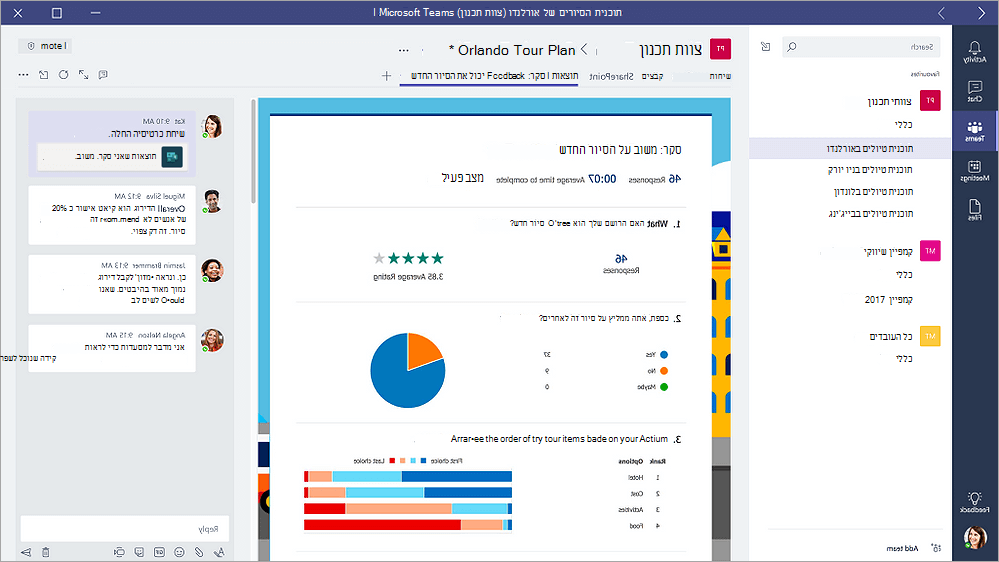Open the sticker picker icon
The width and height of the screenshot is (999, 562).
point(140,552)
